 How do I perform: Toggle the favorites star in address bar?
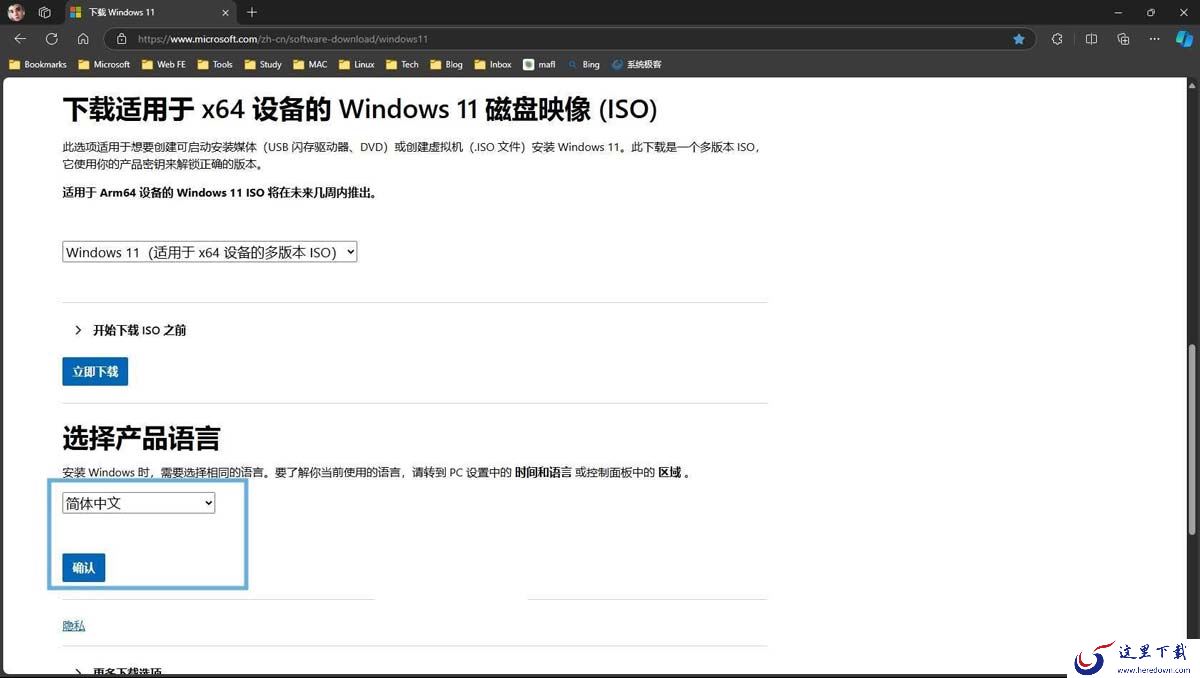[x=1019, y=39]
